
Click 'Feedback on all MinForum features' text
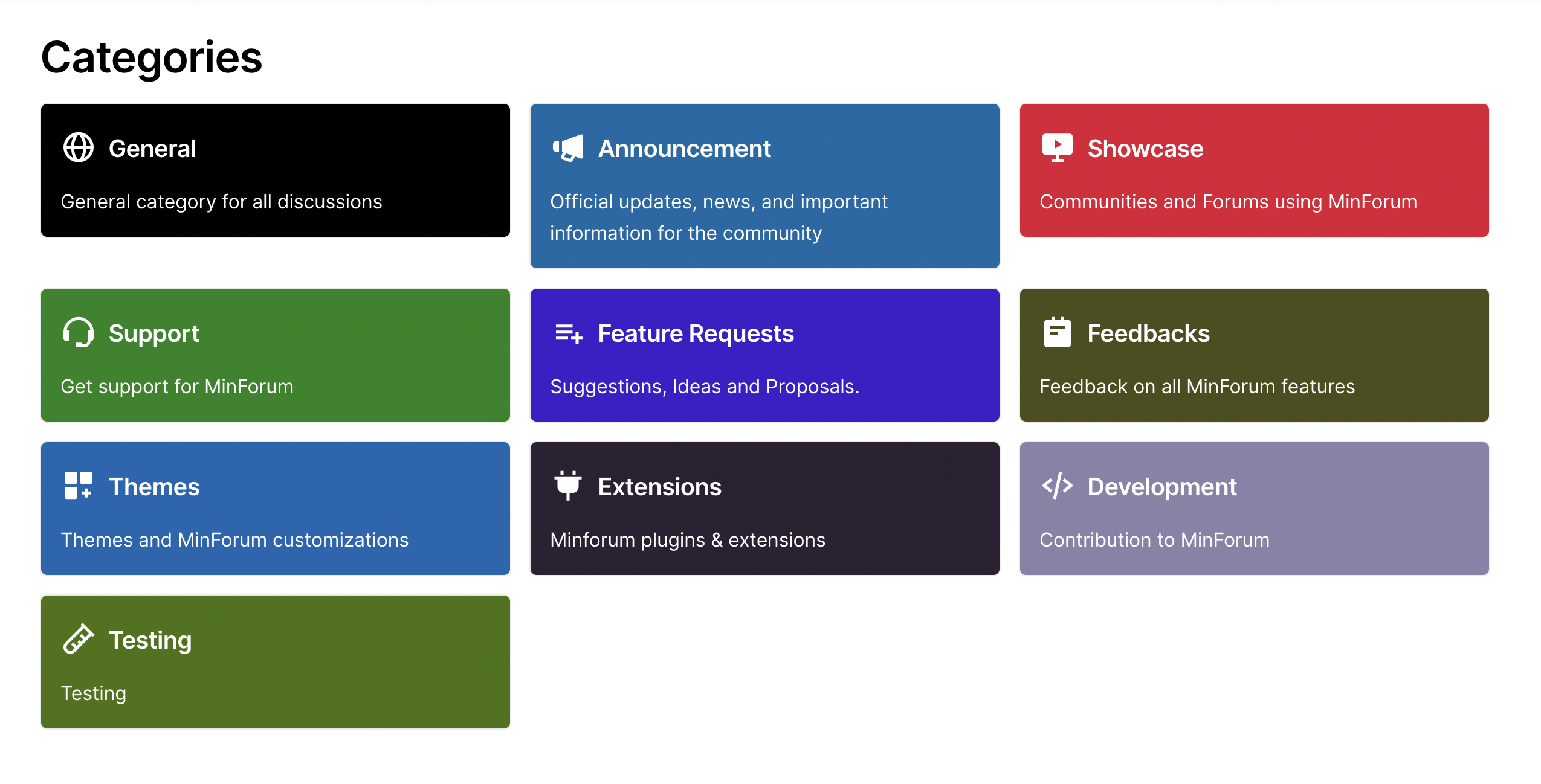coord(1197,387)
